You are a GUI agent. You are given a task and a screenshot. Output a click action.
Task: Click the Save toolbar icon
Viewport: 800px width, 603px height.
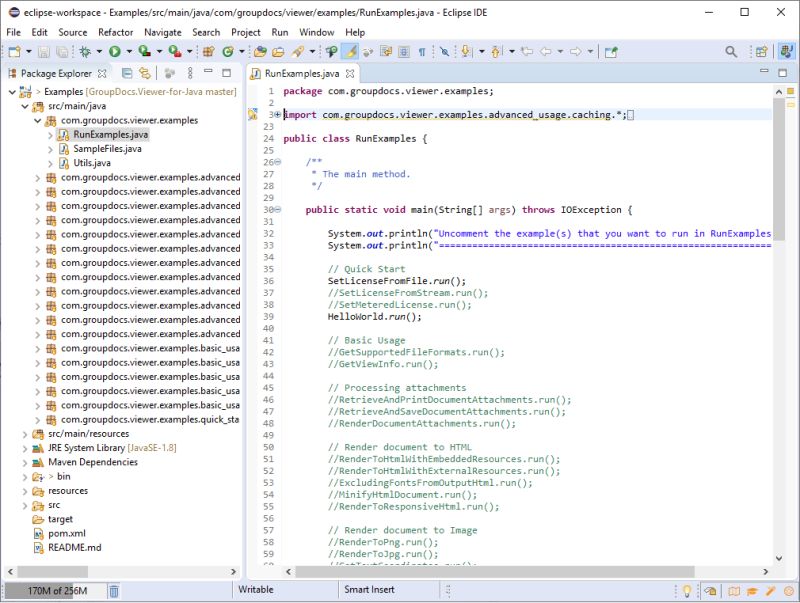(44, 52)
